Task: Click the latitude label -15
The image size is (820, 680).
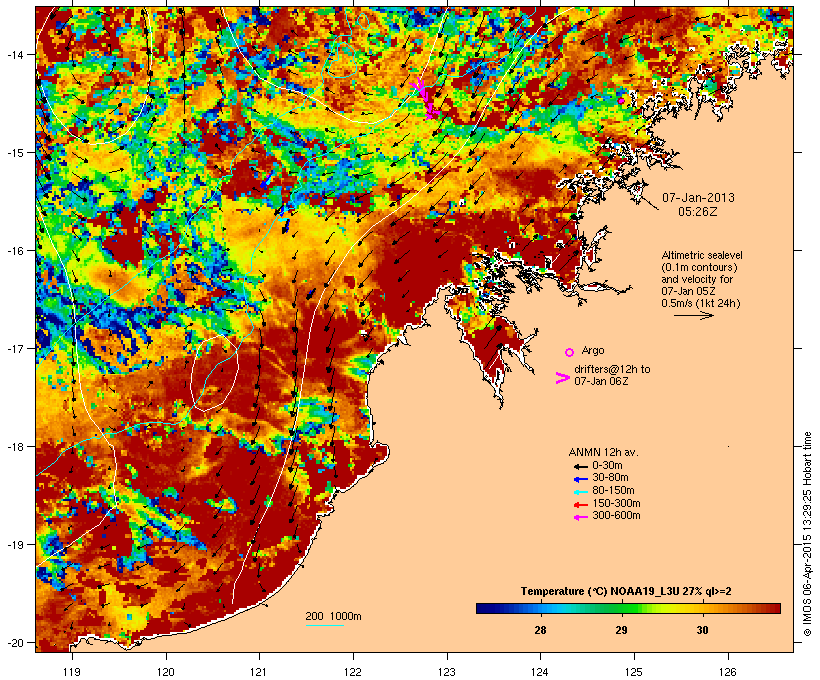Action: click(x=14, y=153)
